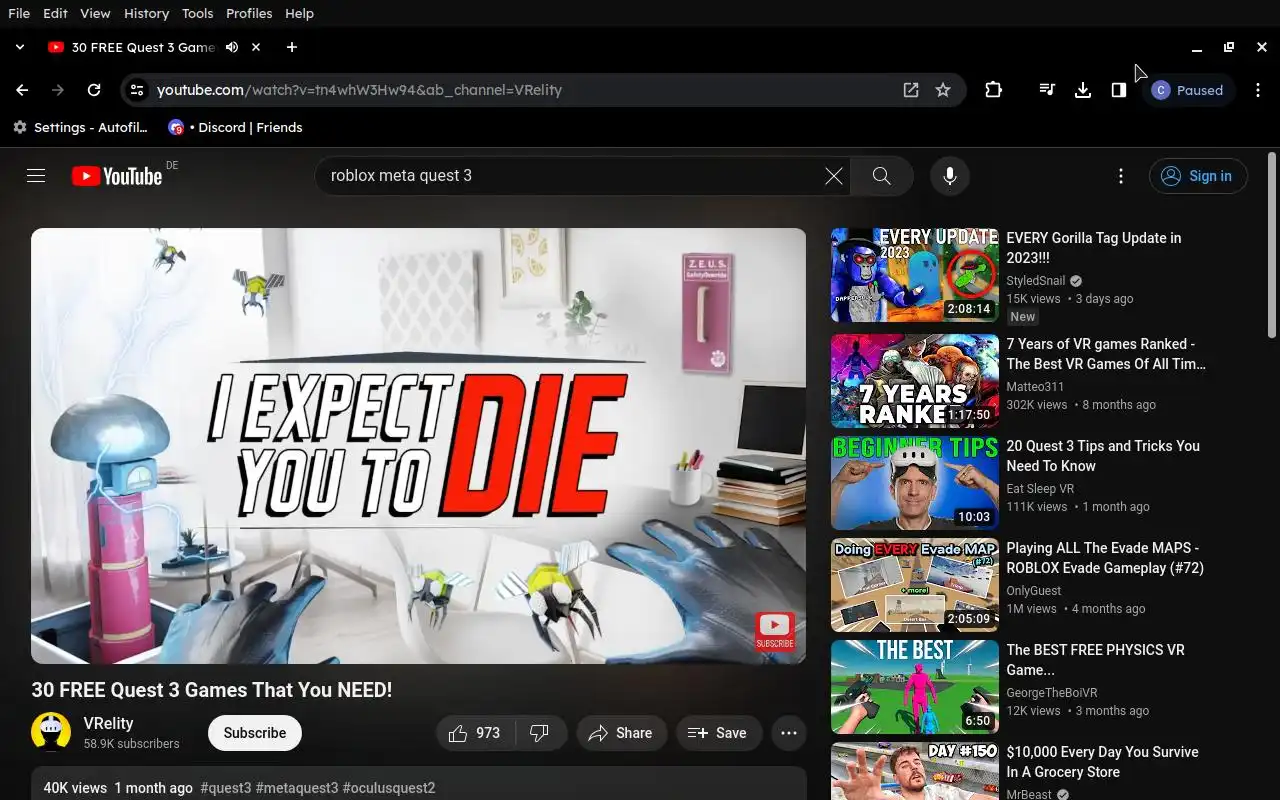The width and height of the screenshot is (1280, 800).
Task: Click the #quest3 hashtag
Action: (226, 788)
